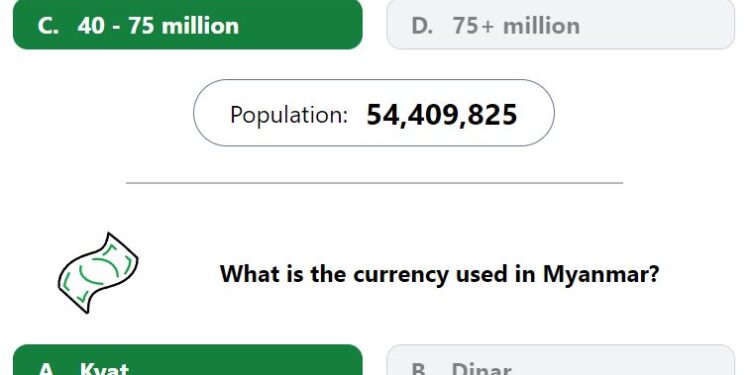Click the green banknote currency icon
Viewport: 750px width, 375px height.
(x=98, y=273)
